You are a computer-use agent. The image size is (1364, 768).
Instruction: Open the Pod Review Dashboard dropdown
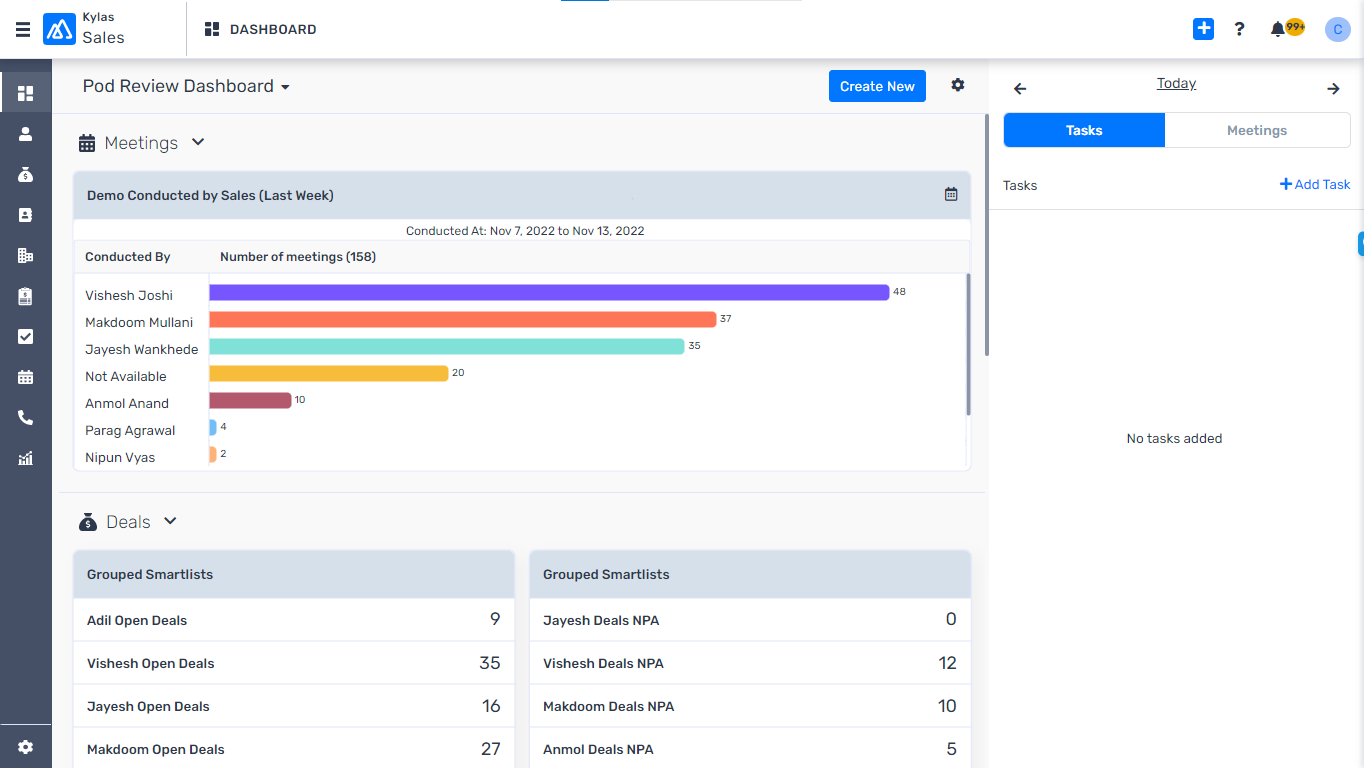click(283, 86)
